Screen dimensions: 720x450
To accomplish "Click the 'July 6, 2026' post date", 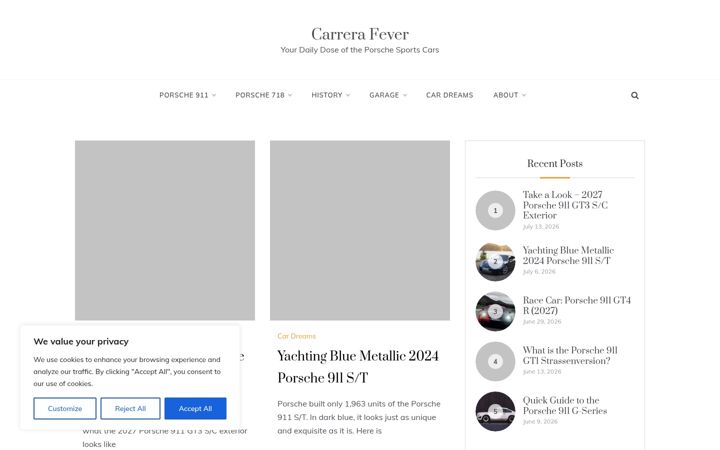I will 539,271.
